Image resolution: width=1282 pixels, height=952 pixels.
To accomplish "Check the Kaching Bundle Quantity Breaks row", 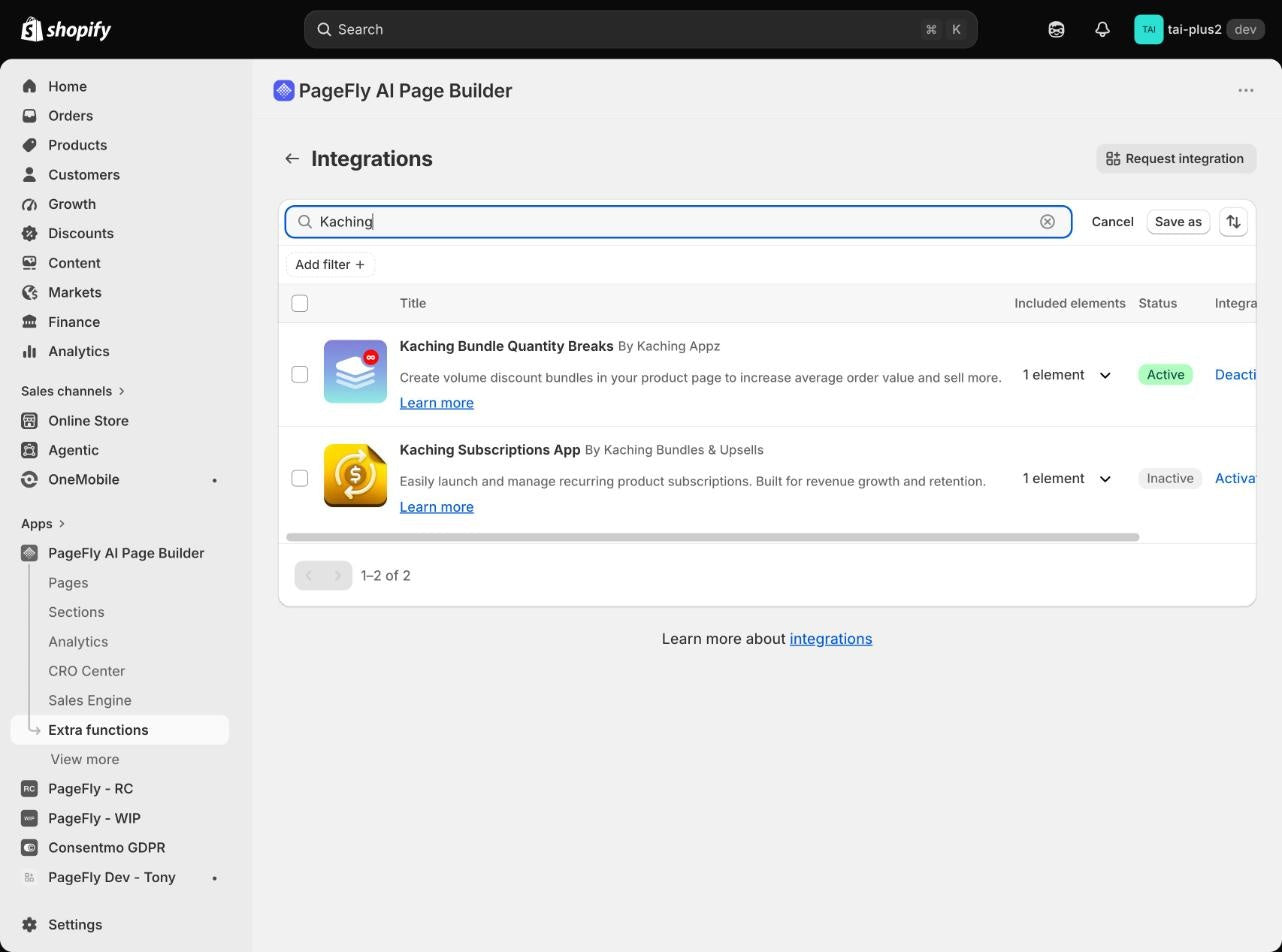I will coord(299,374).
